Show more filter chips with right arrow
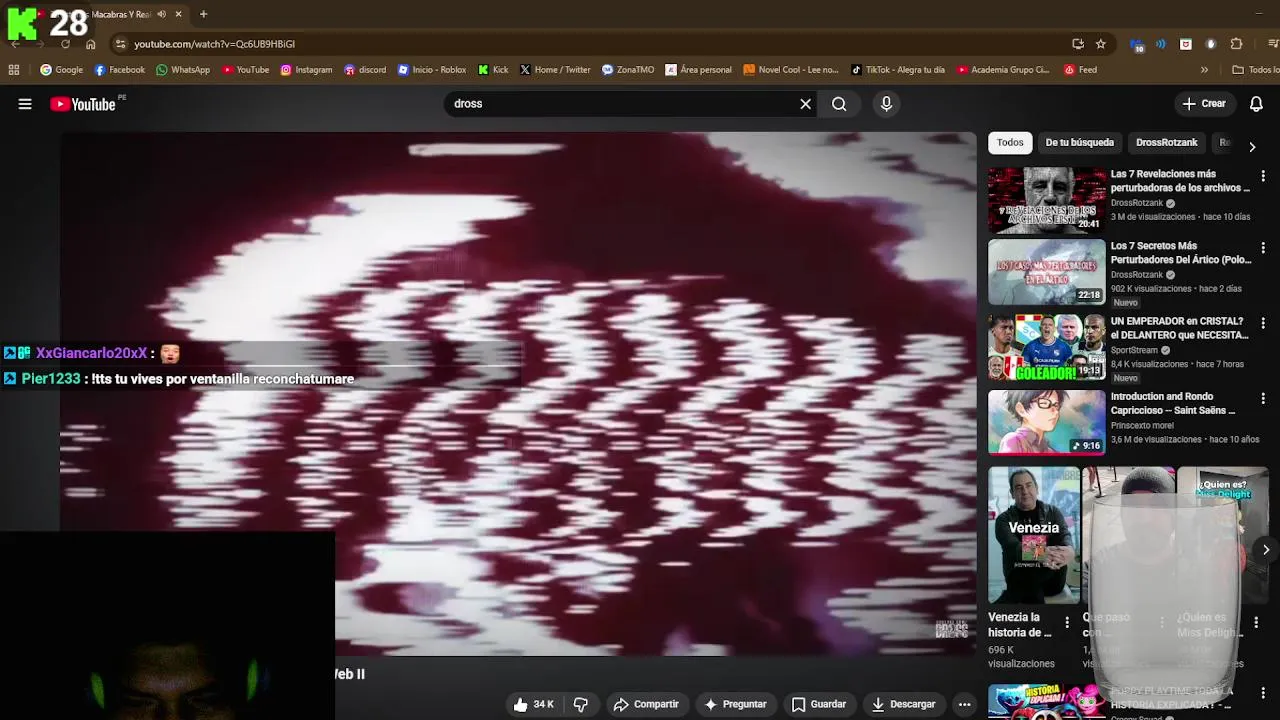Image resolution: width=1280 pixels, height=720 pixels. click(x=1251, y=146)
